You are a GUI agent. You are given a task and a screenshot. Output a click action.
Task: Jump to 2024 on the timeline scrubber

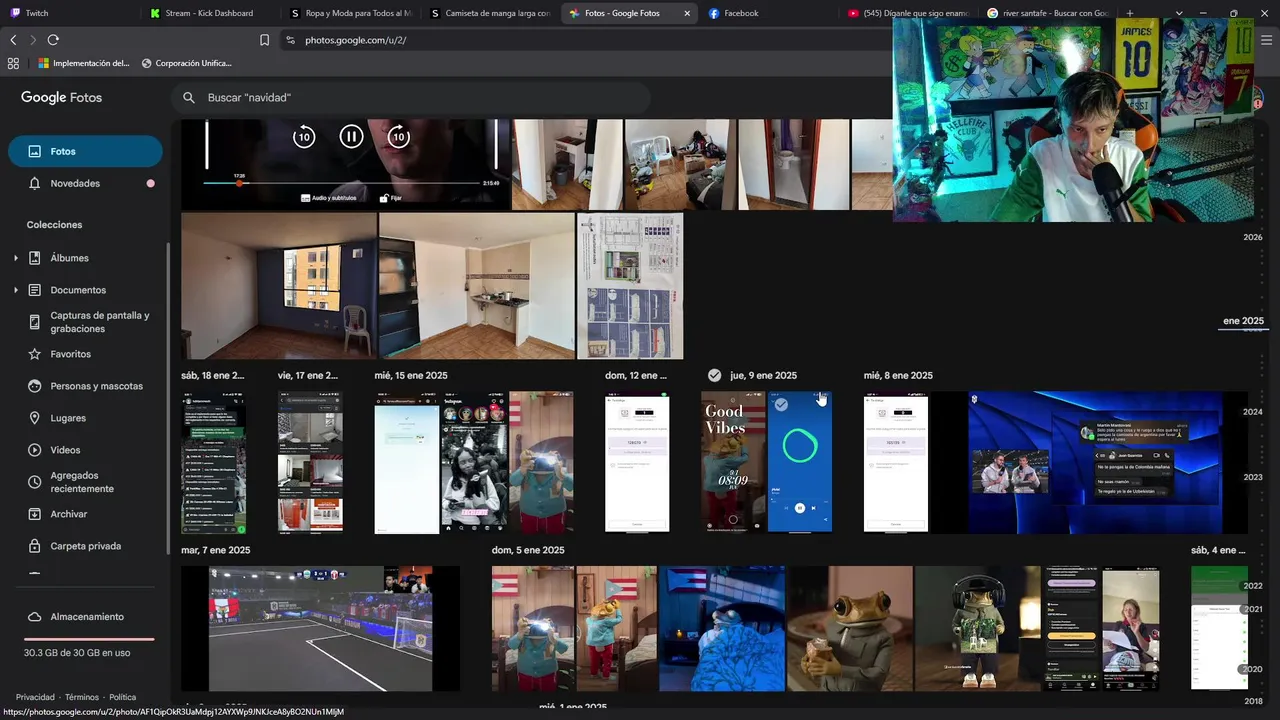click(1253, 412)
